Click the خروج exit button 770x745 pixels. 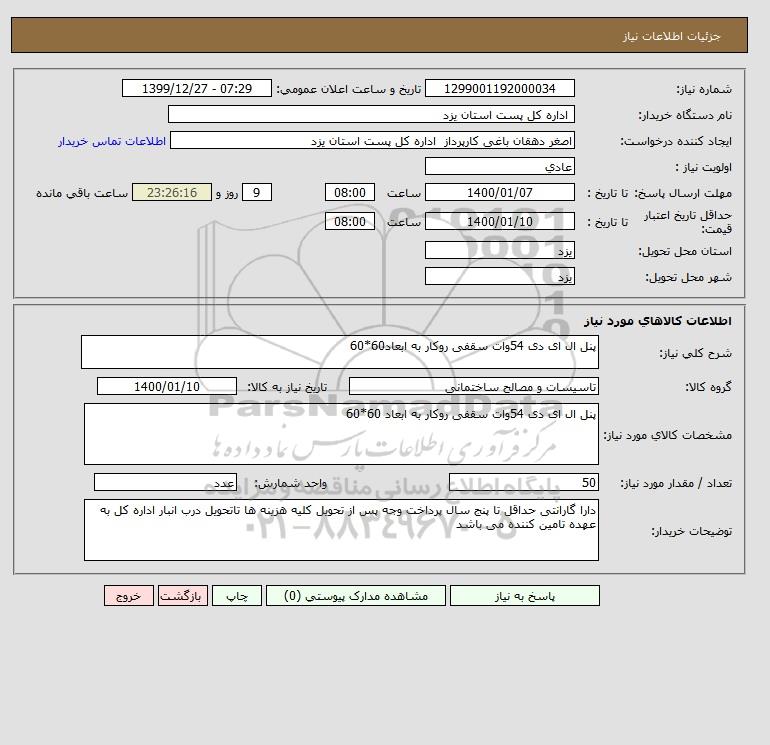129,595
